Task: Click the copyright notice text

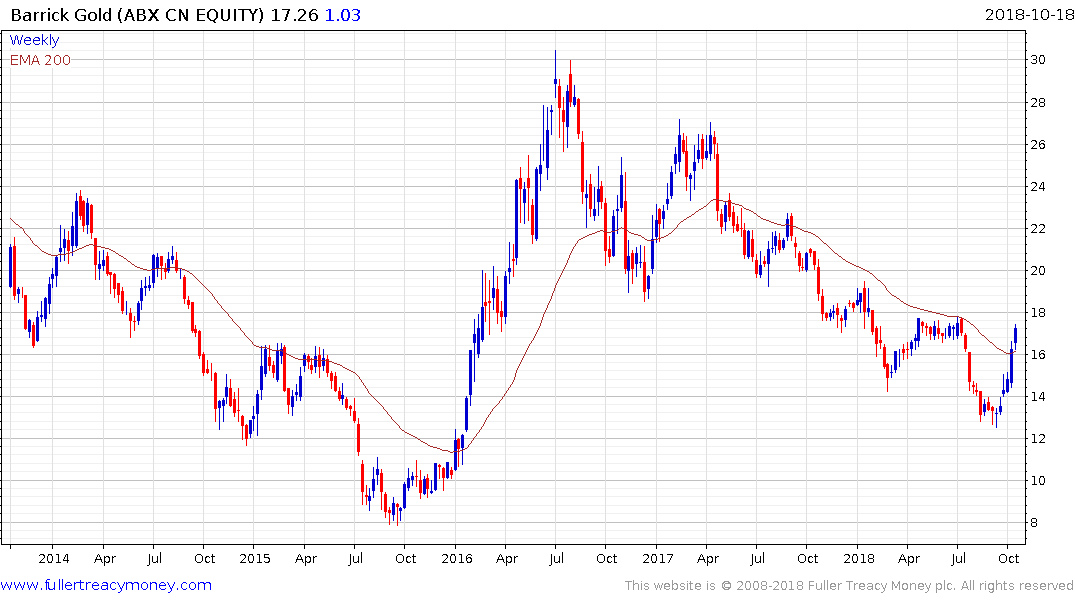Action: 849,586
